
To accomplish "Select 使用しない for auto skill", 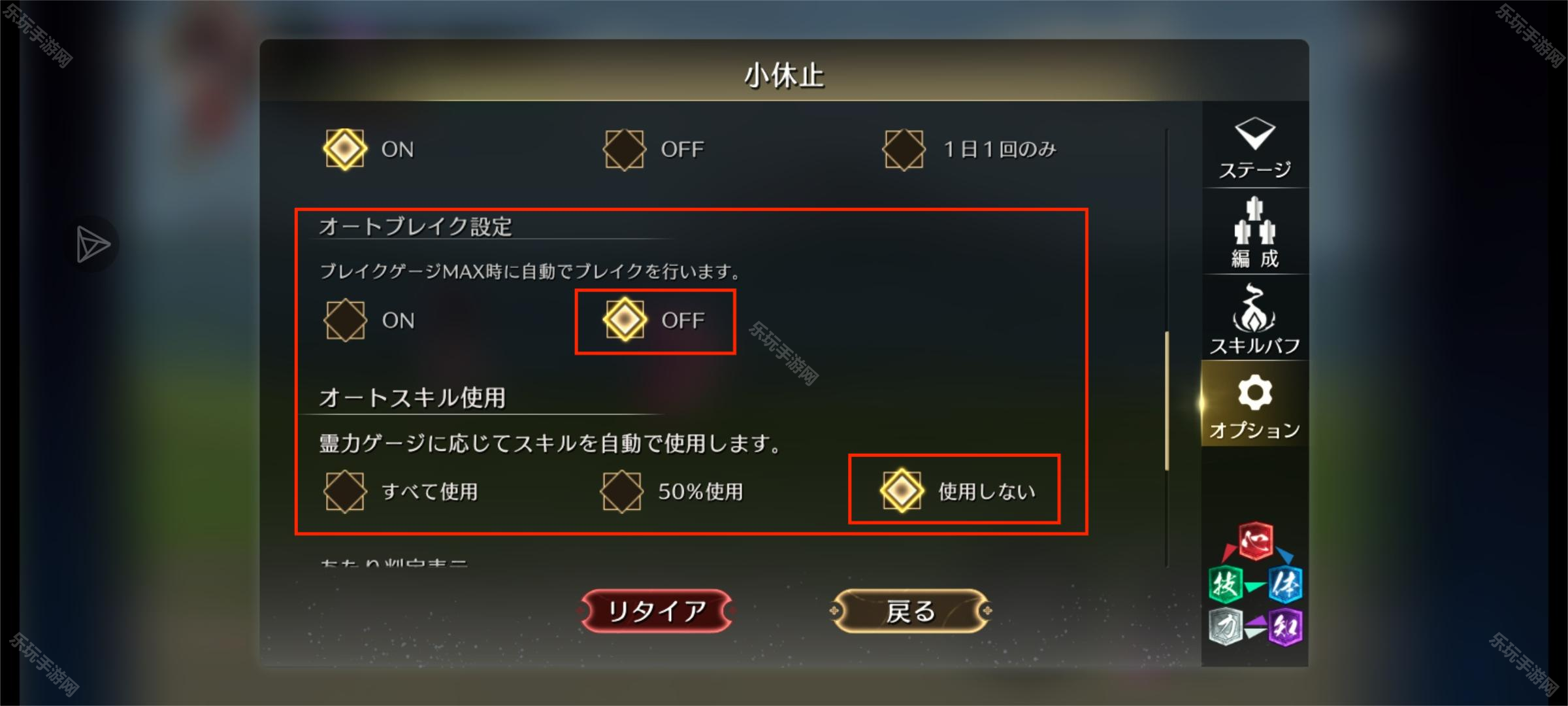I will click(957, 490).
